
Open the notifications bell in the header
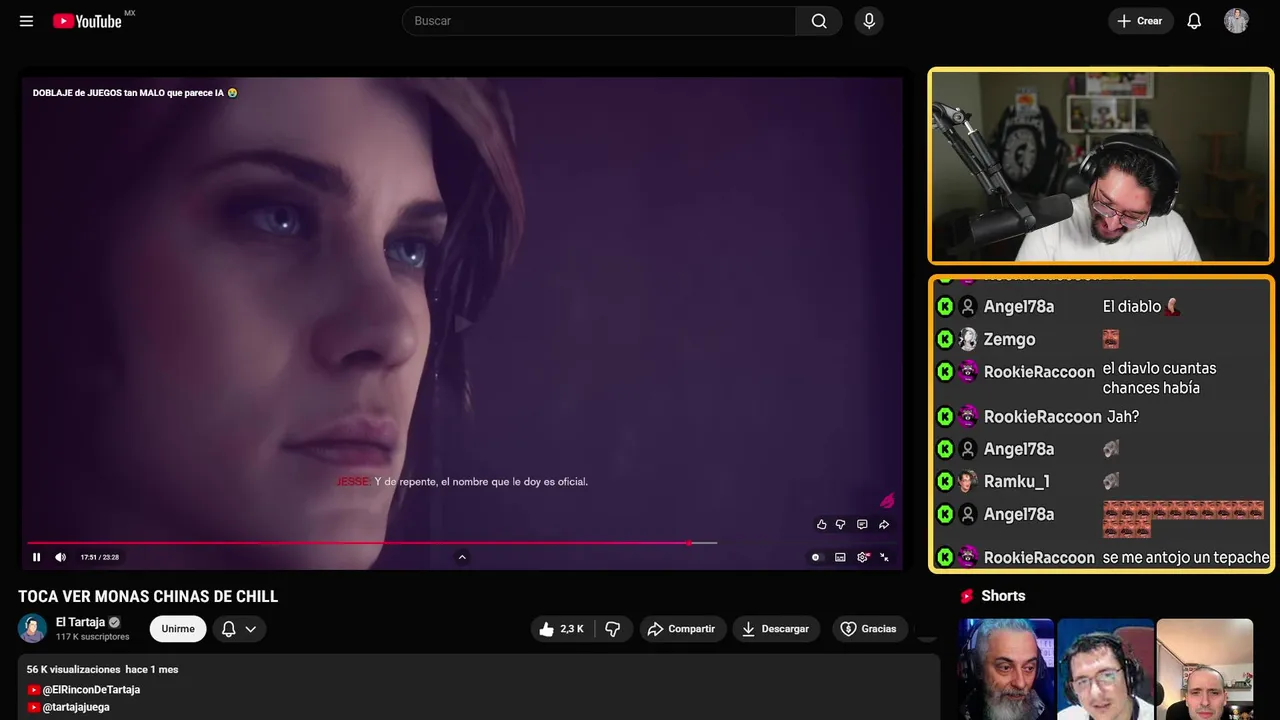point(1194,21)
